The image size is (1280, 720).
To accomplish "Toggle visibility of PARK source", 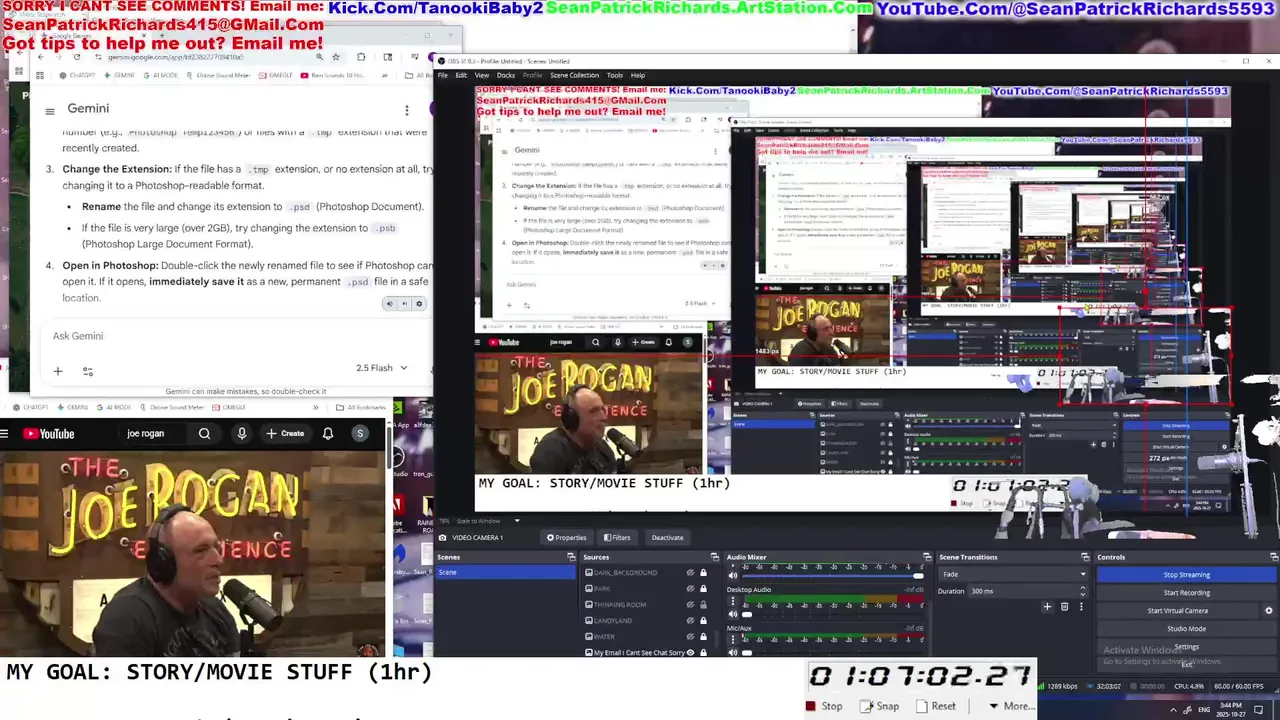I will 690,589.
